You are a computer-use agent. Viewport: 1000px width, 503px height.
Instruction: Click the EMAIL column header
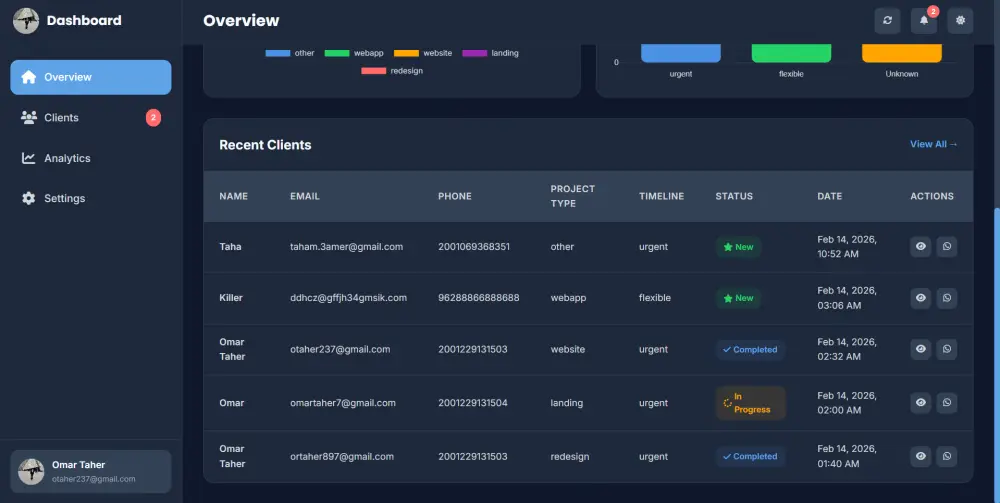click(305, 196)
